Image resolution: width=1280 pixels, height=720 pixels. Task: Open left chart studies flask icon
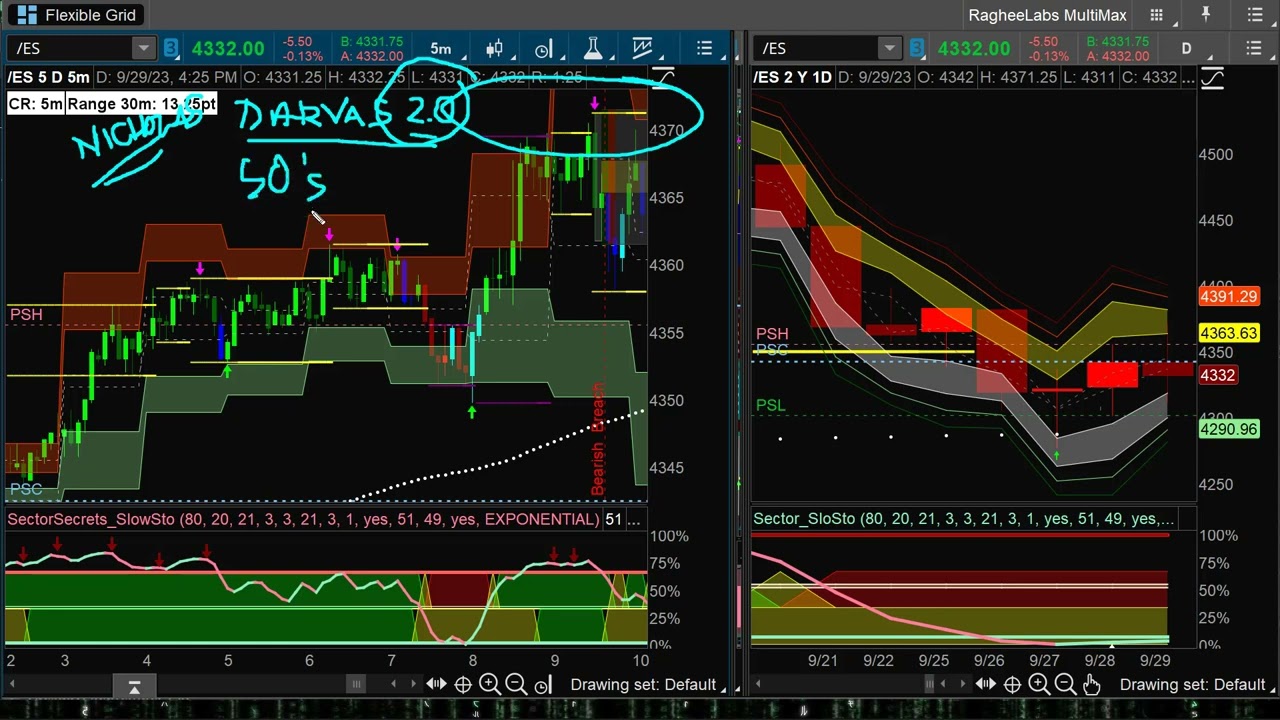[592, 48]
